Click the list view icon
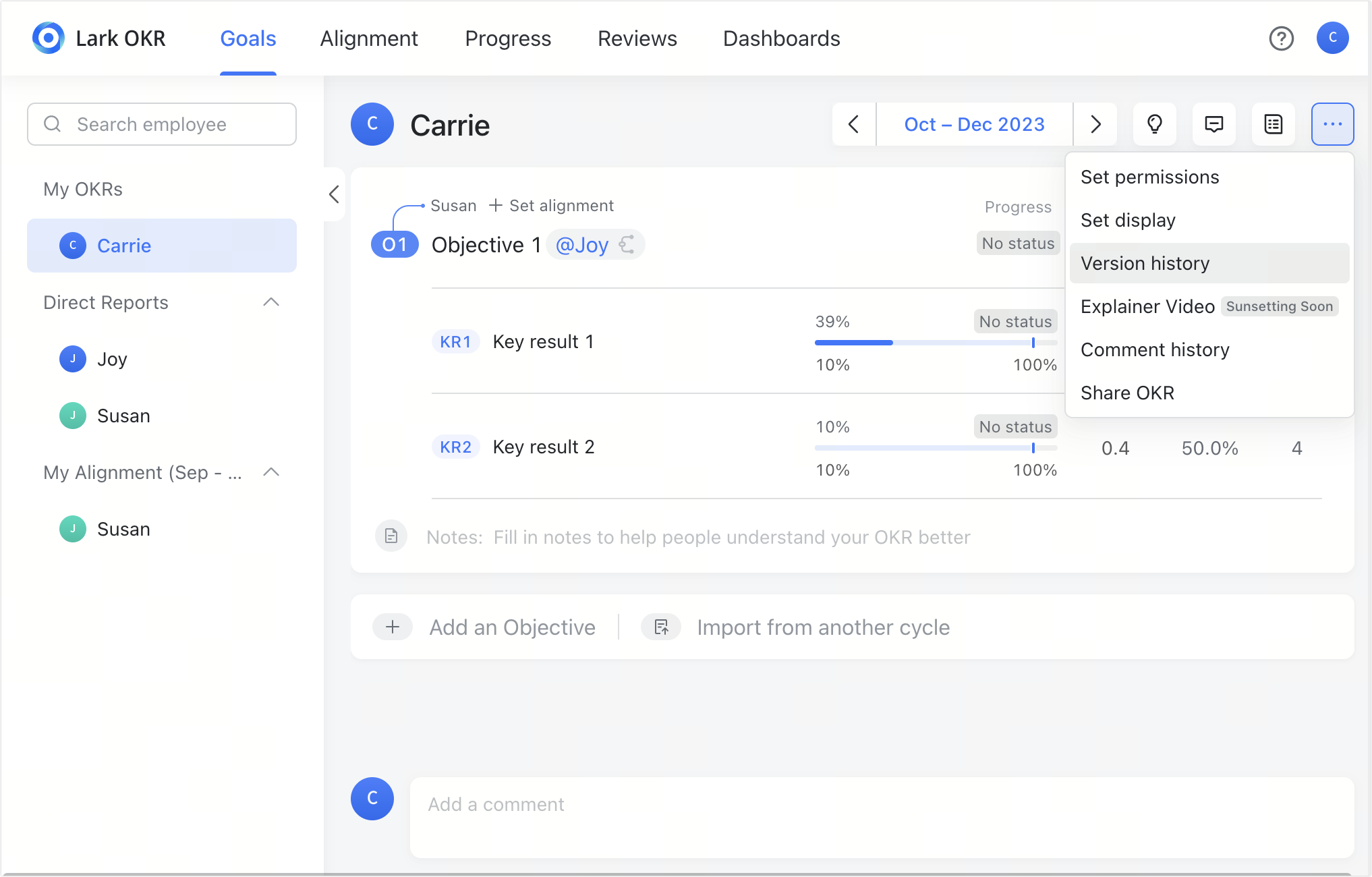Image resolution: width=1372 pixels, height=877 pixels. pyautogui.click(x=1273, y=124)
